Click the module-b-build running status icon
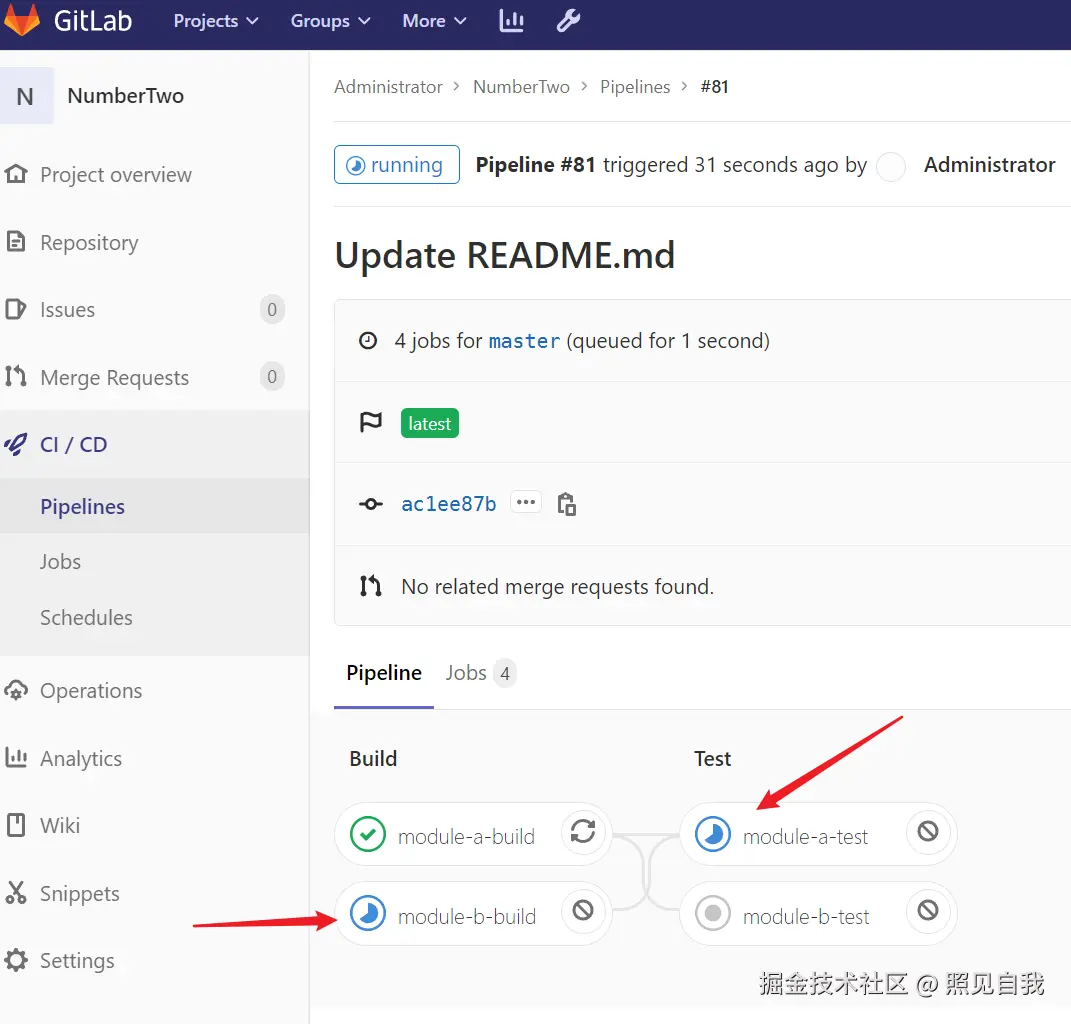Viewport: 1071px width, 1024px height. (368, 913)
